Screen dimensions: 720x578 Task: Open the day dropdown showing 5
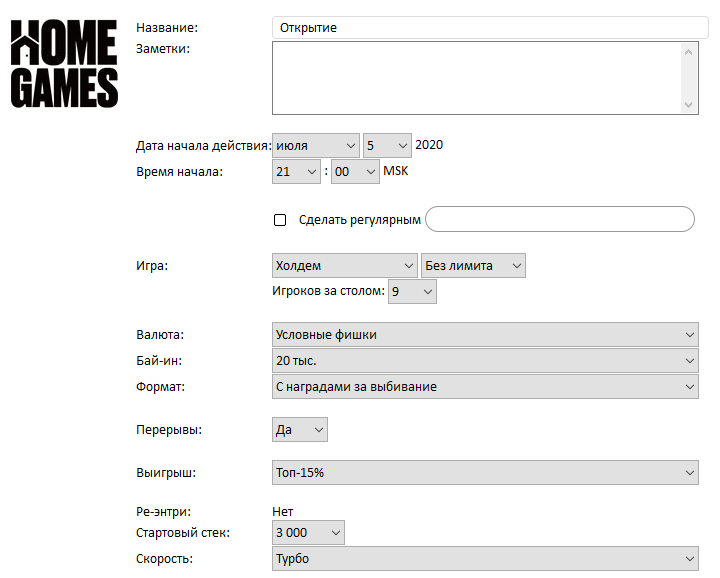click(x=387, y=146)
